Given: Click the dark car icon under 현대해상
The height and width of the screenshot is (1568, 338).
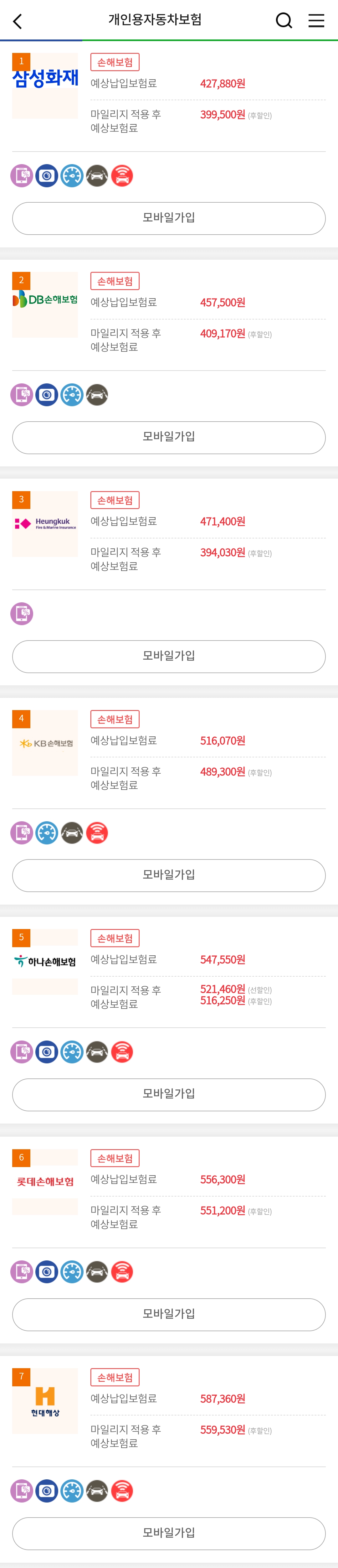Looking at the screenshot, I should [x=97, y=1491].
